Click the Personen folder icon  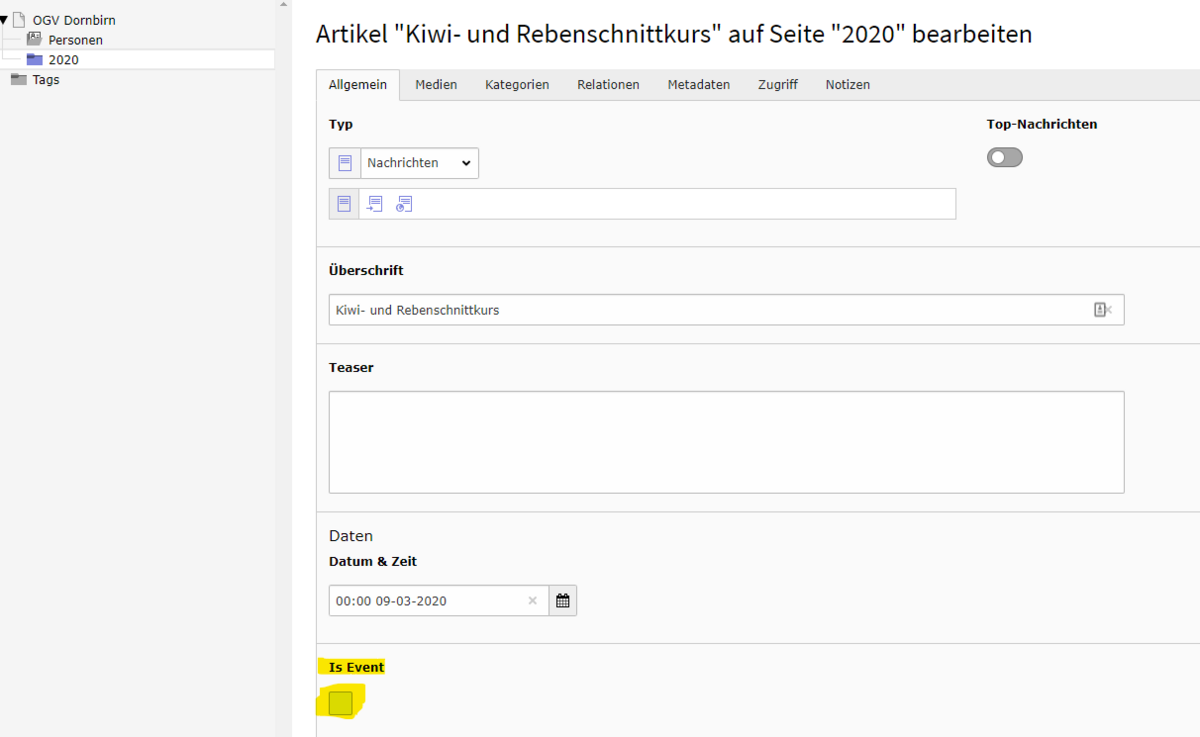(x=35, y=40)
